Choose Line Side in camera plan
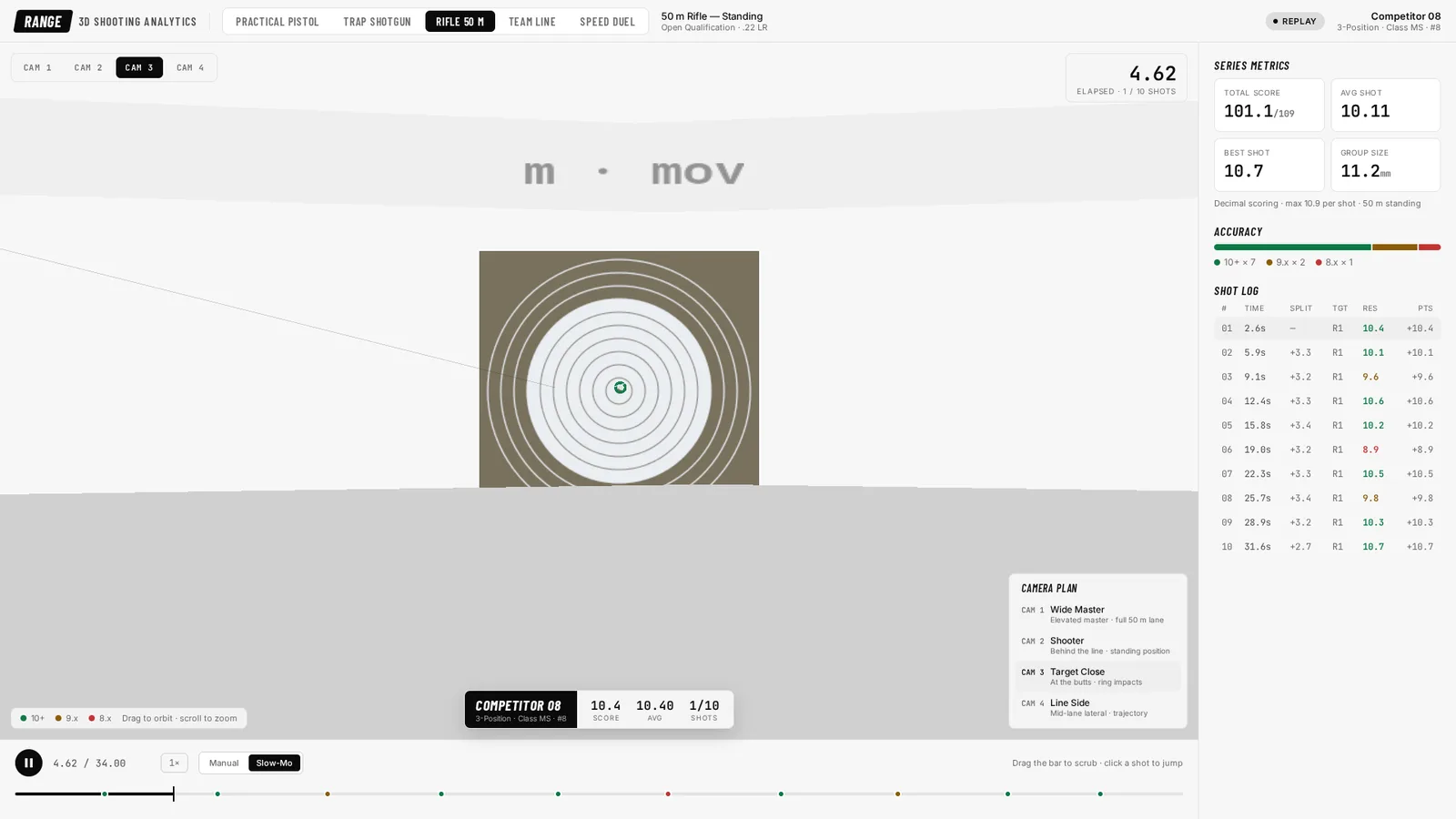The width and height of the screenshot is (1456, 819). [1097, 707]
